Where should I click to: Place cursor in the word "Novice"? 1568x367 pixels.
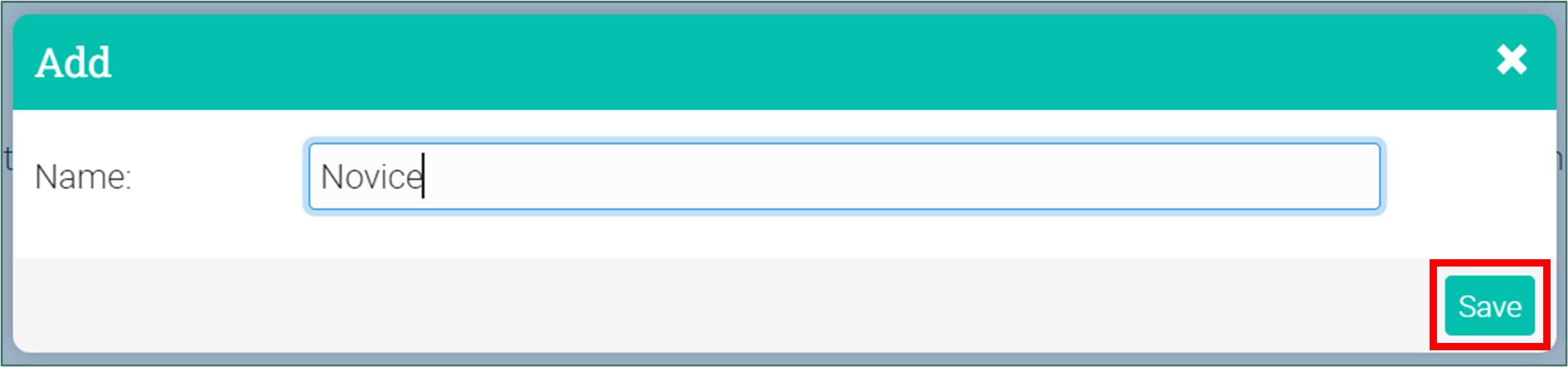[x=371, y=177]
